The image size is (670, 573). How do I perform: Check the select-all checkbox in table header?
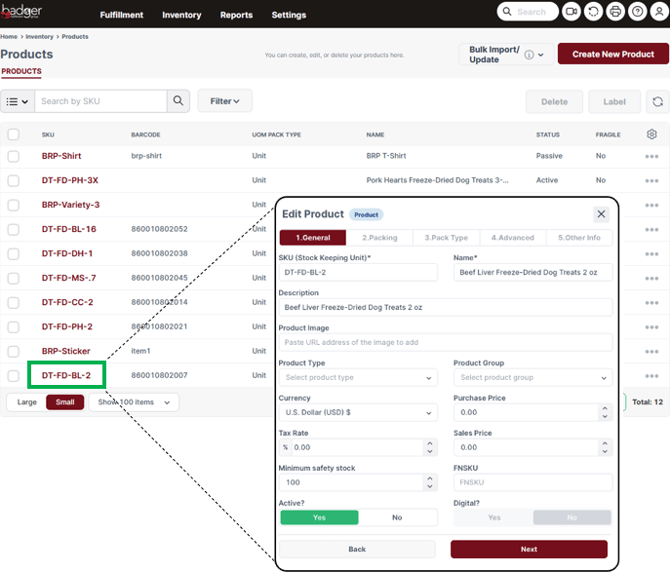(x=14, y=134)
